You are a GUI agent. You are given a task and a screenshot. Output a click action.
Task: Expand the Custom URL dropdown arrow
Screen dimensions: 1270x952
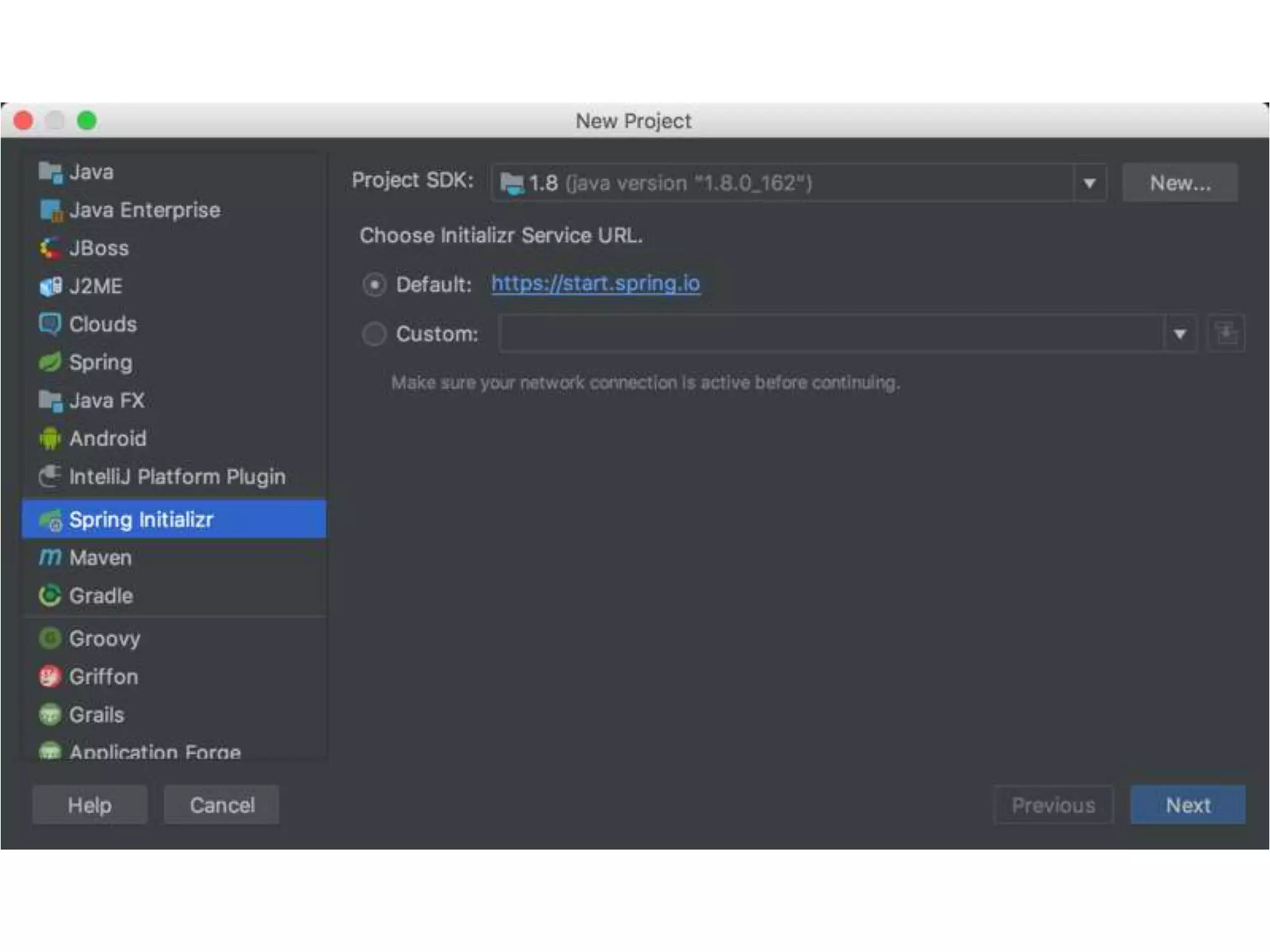tap(1179, 334)
